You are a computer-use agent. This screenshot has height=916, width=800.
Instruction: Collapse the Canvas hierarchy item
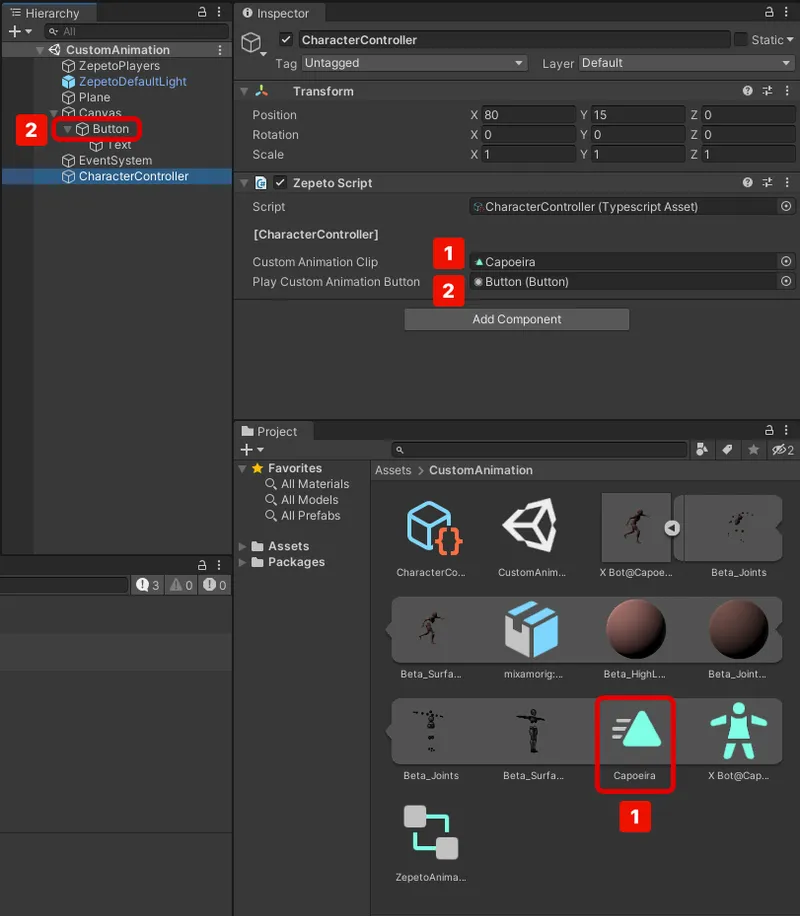pos(55,113)
